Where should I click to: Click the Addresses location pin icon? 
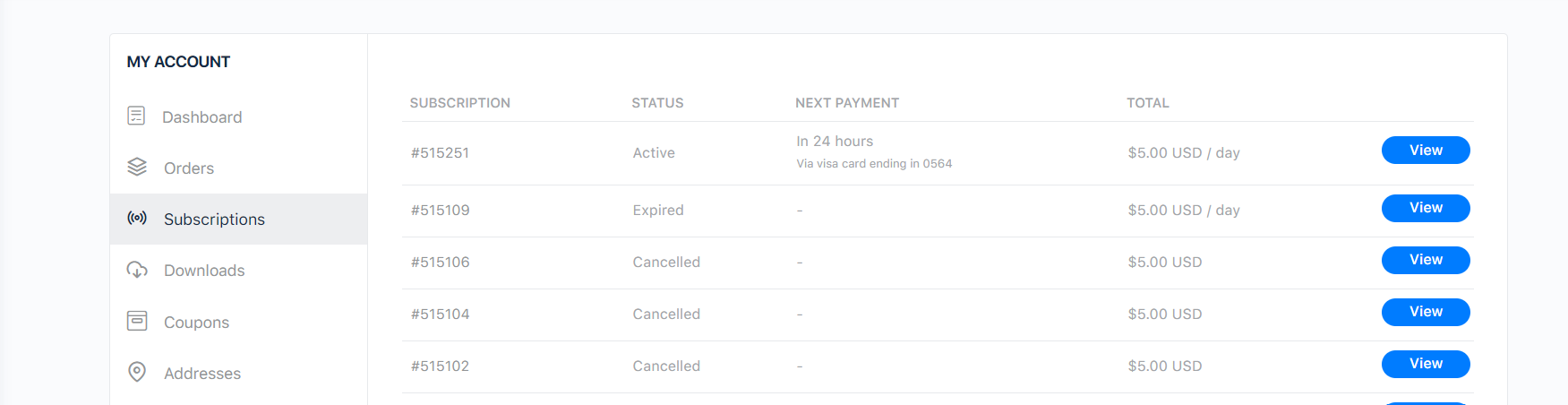pyautogui.click(x=137, y=372)
